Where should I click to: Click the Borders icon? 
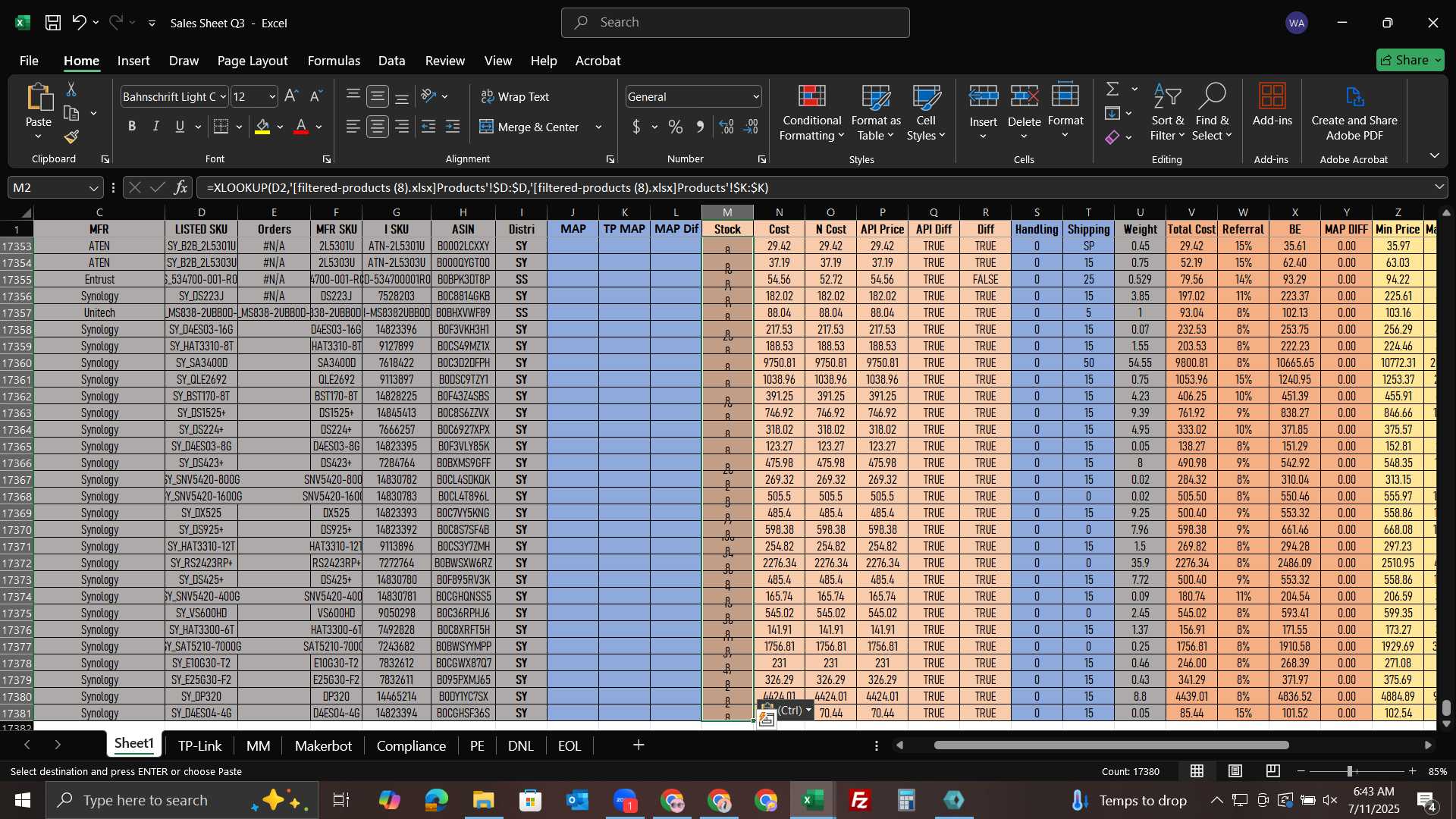click(221, 127)
